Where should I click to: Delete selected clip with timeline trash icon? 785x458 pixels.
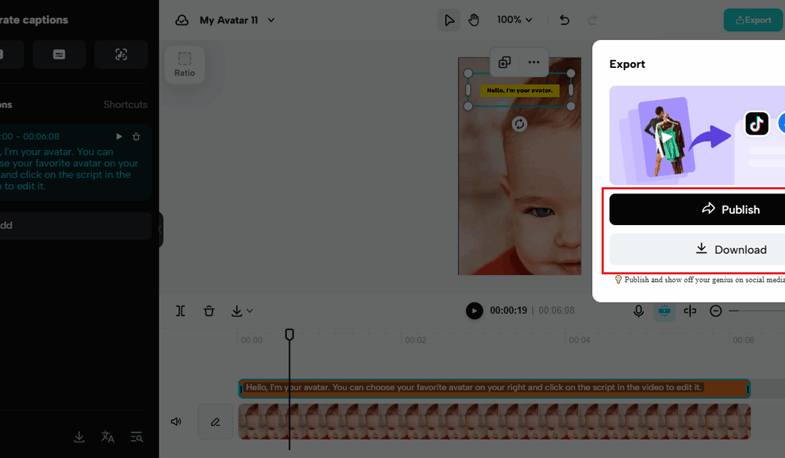pos(209,311)
